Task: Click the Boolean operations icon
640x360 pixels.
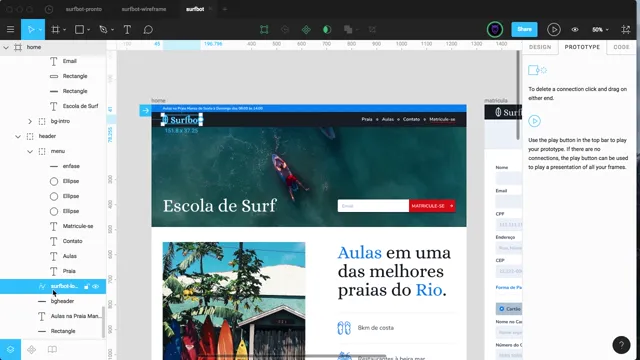Action: 348,29
